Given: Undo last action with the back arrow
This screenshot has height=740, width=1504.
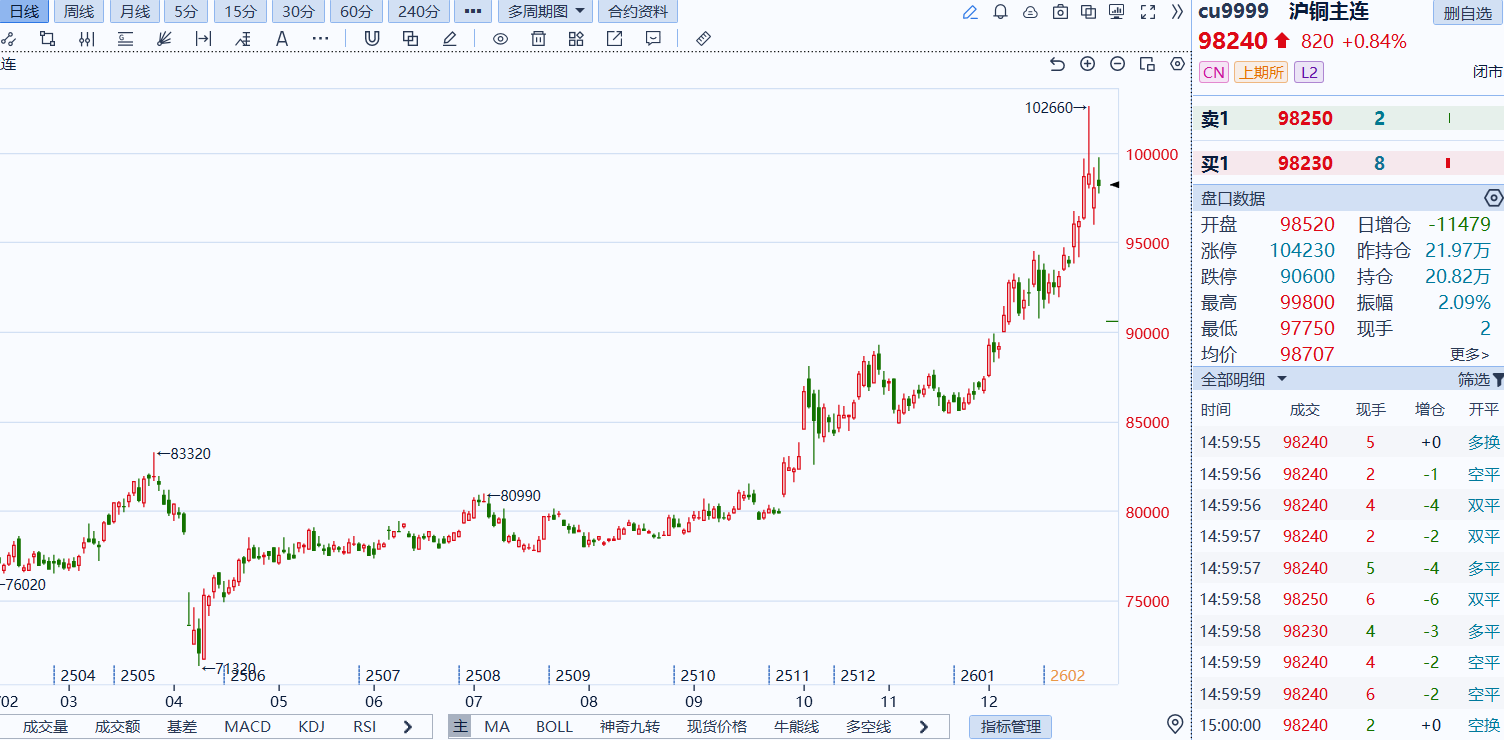Looking at the screenshot, I should pyautogui.click(x=1057, y=64).
